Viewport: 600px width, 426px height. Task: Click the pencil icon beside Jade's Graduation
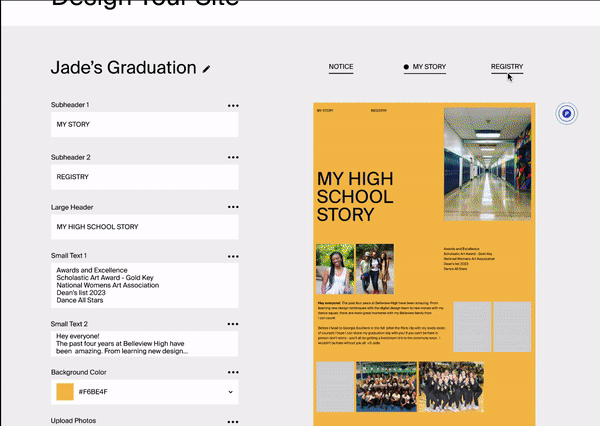tap(206, 69)
